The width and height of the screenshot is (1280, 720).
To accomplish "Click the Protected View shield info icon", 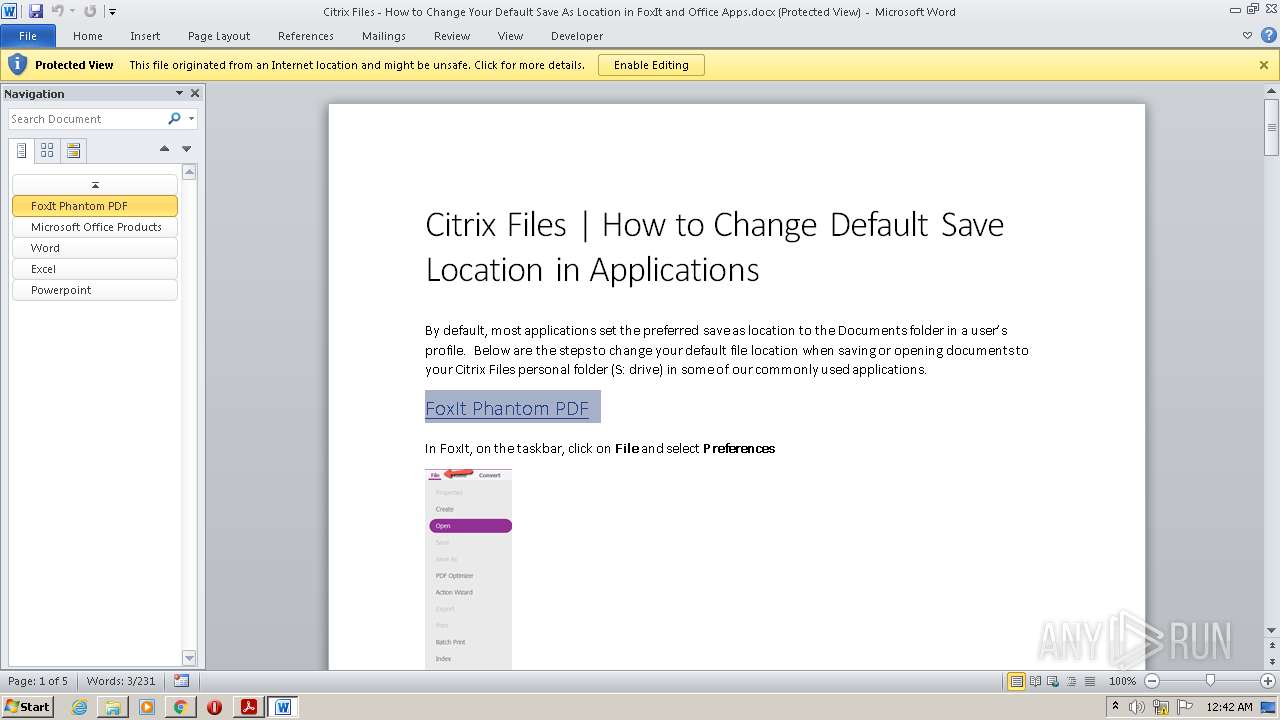I will [17, 65].
